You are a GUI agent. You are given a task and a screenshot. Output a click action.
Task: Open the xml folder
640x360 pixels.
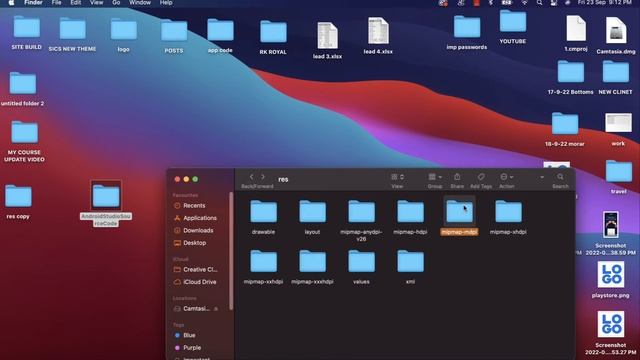click(x=410, y=262)
